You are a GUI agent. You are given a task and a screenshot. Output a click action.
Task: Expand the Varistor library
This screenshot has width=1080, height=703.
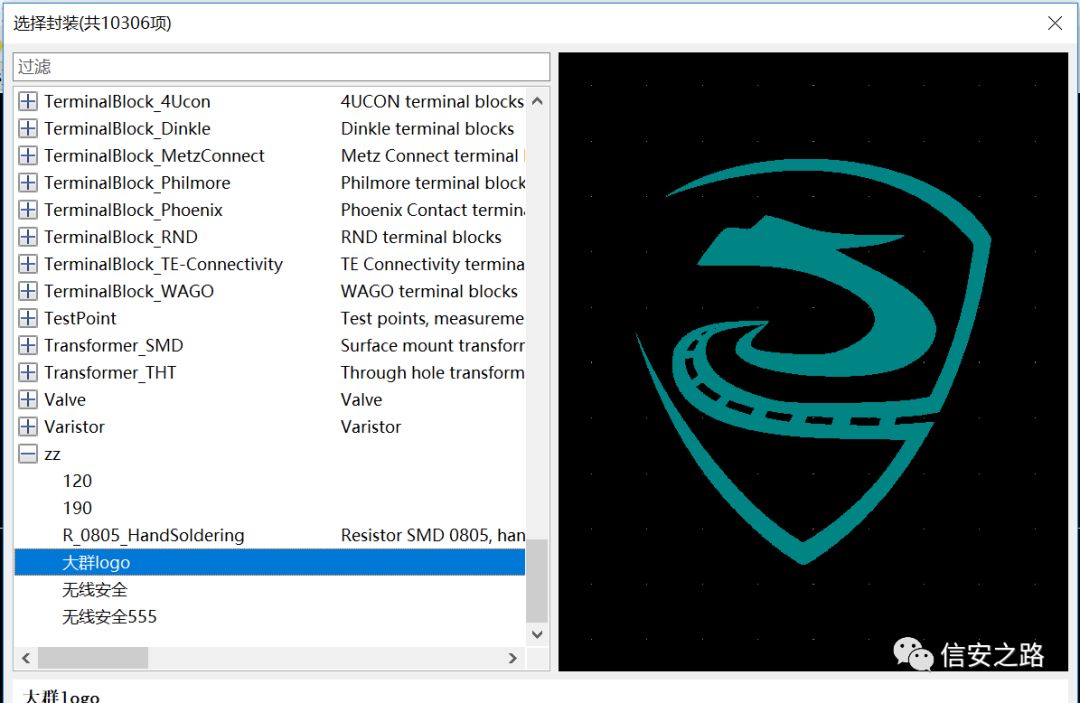click(x=28, y=427)
